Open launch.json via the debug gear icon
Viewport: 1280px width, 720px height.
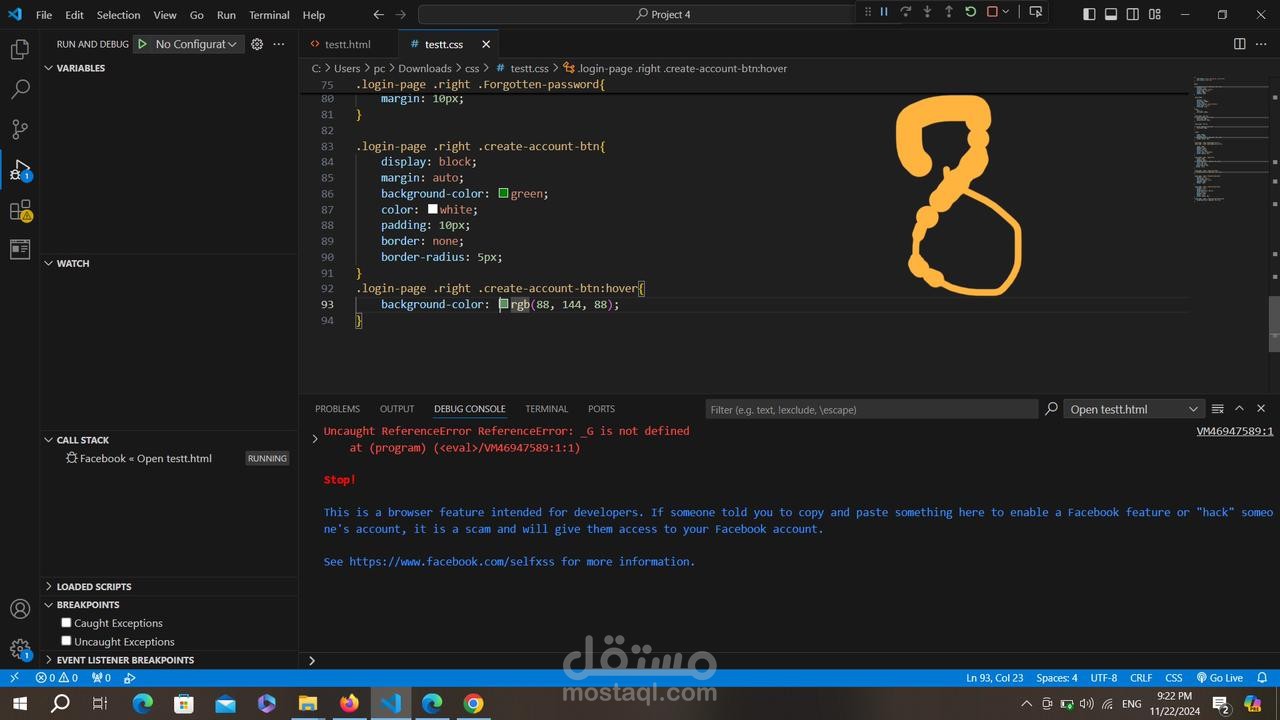point(257,44)
